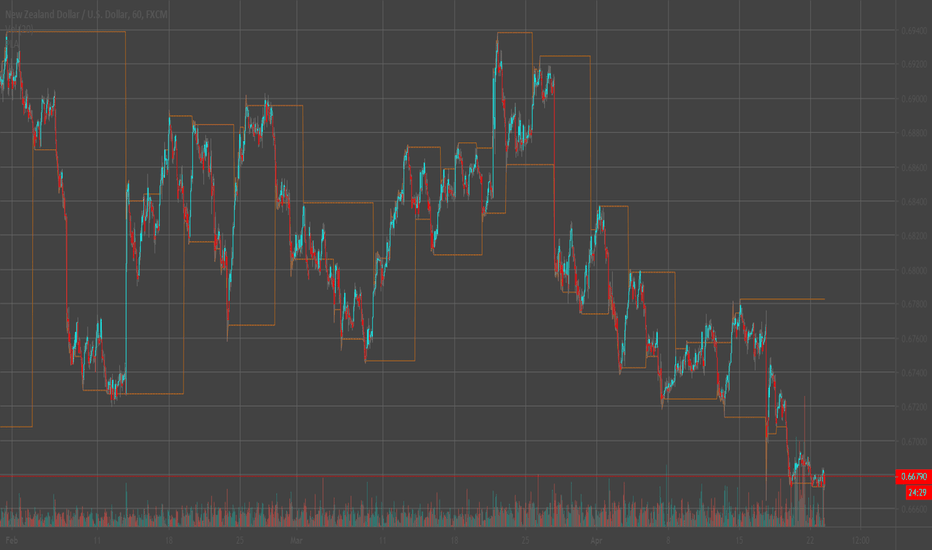
Task: Click the Feb label on the time axis
Action: (x=12, y=540)
